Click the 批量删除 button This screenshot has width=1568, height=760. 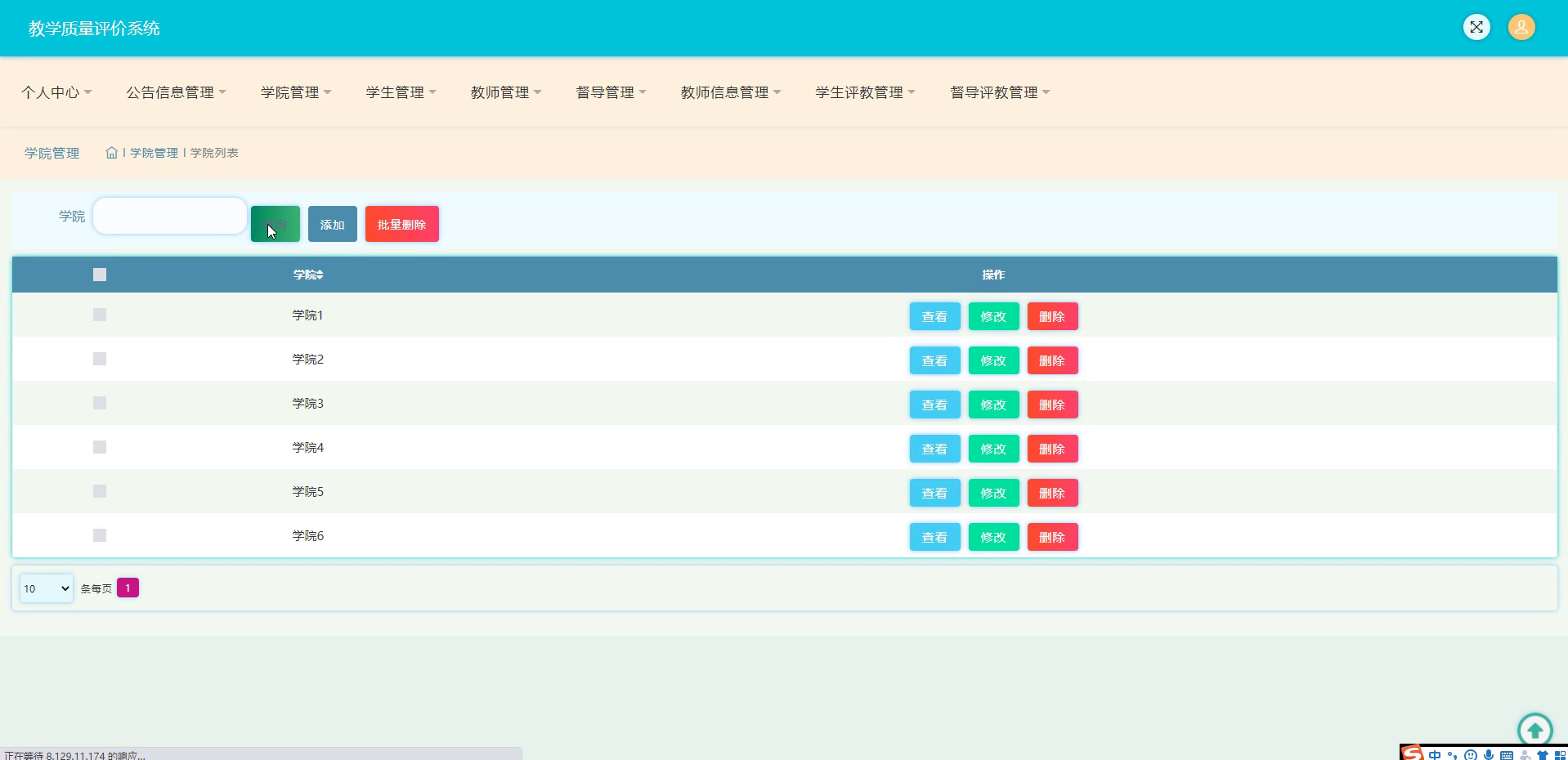(402, 224)
